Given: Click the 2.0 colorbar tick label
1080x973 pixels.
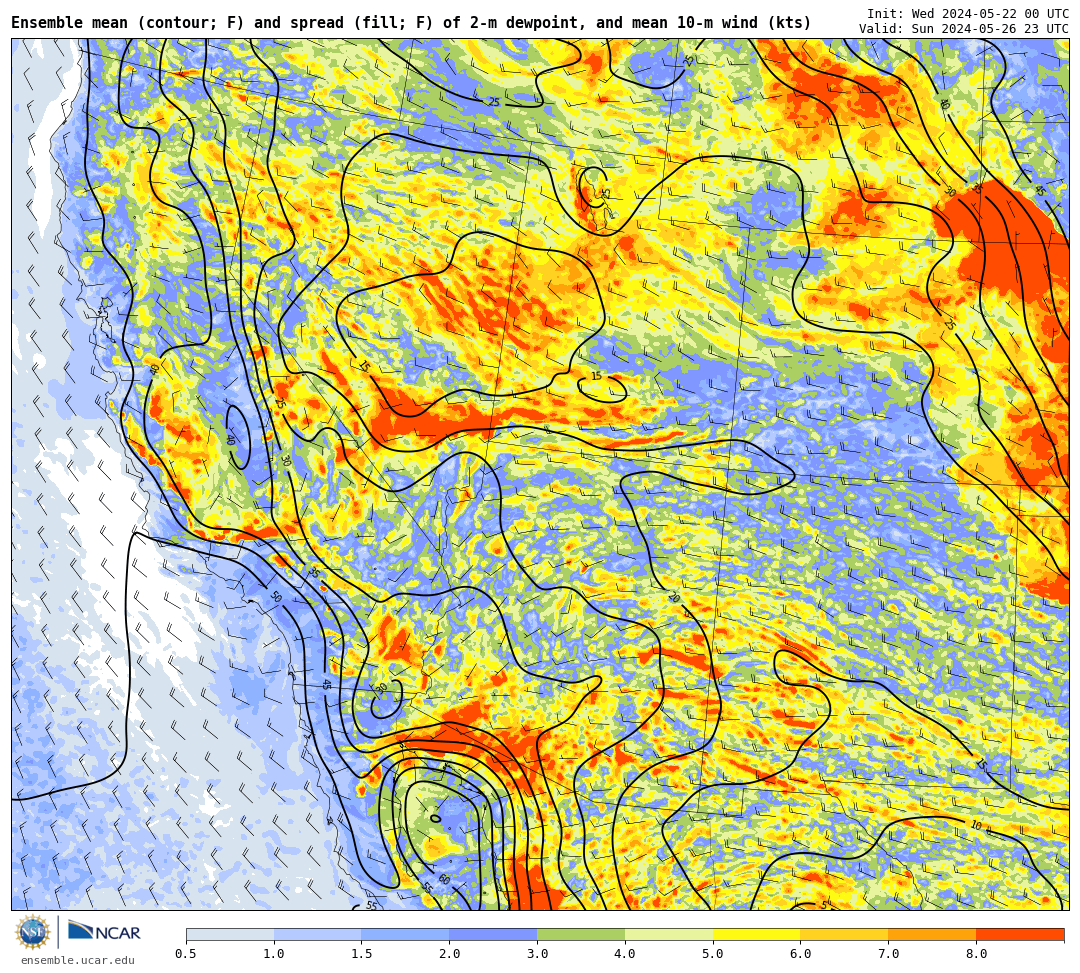Looking at the screenshot, I should 450,954.
